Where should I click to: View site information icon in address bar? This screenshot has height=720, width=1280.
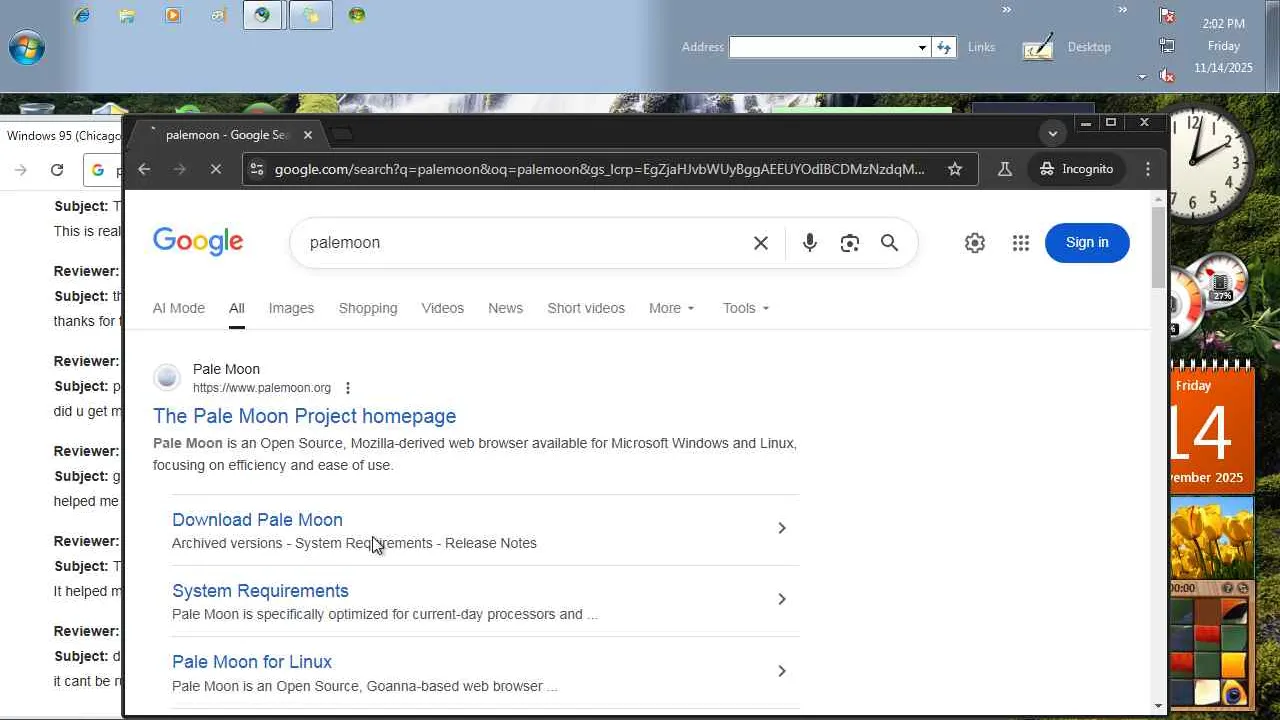point(257,169)
